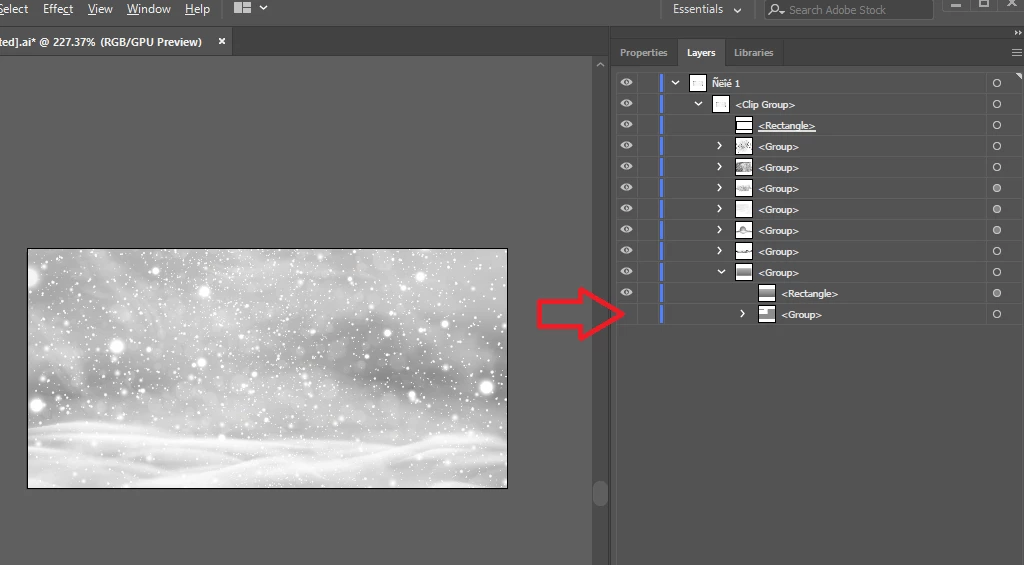
Task: Click the target circle of the nested hidden Group
Action: click(x=997, y=314)
